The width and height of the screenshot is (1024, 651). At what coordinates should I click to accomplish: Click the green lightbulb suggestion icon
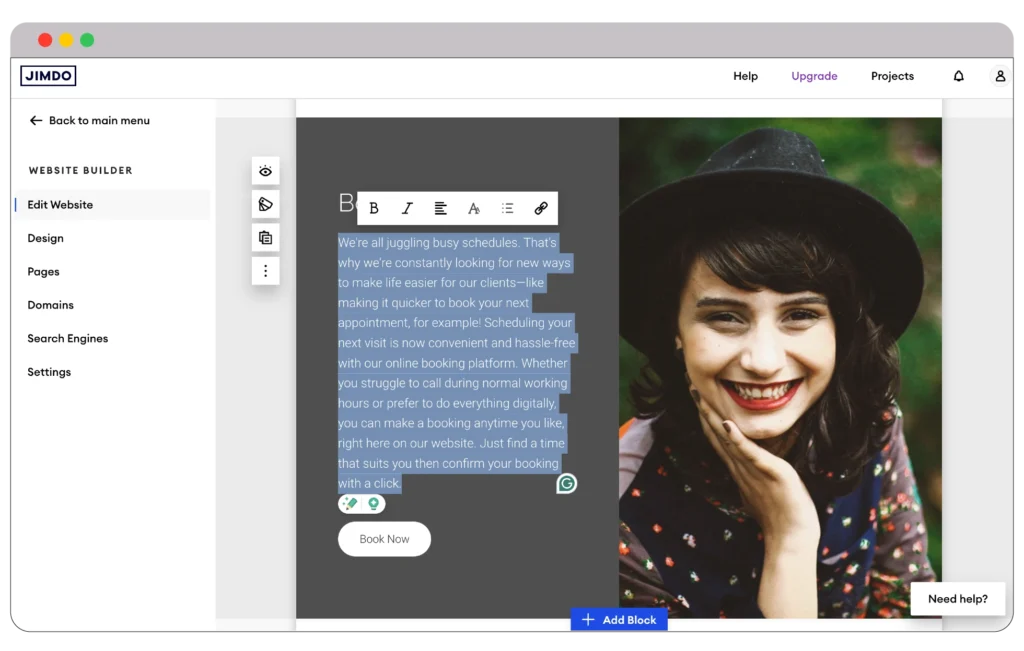pos(373,504)
